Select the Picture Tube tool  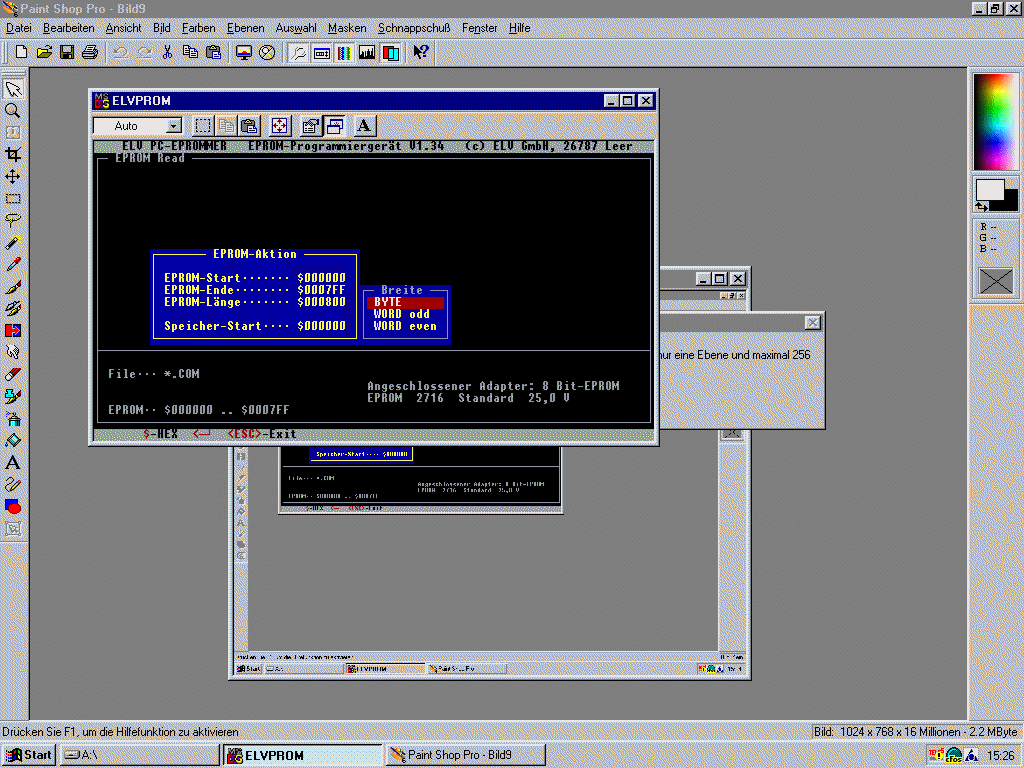point(13,396)
